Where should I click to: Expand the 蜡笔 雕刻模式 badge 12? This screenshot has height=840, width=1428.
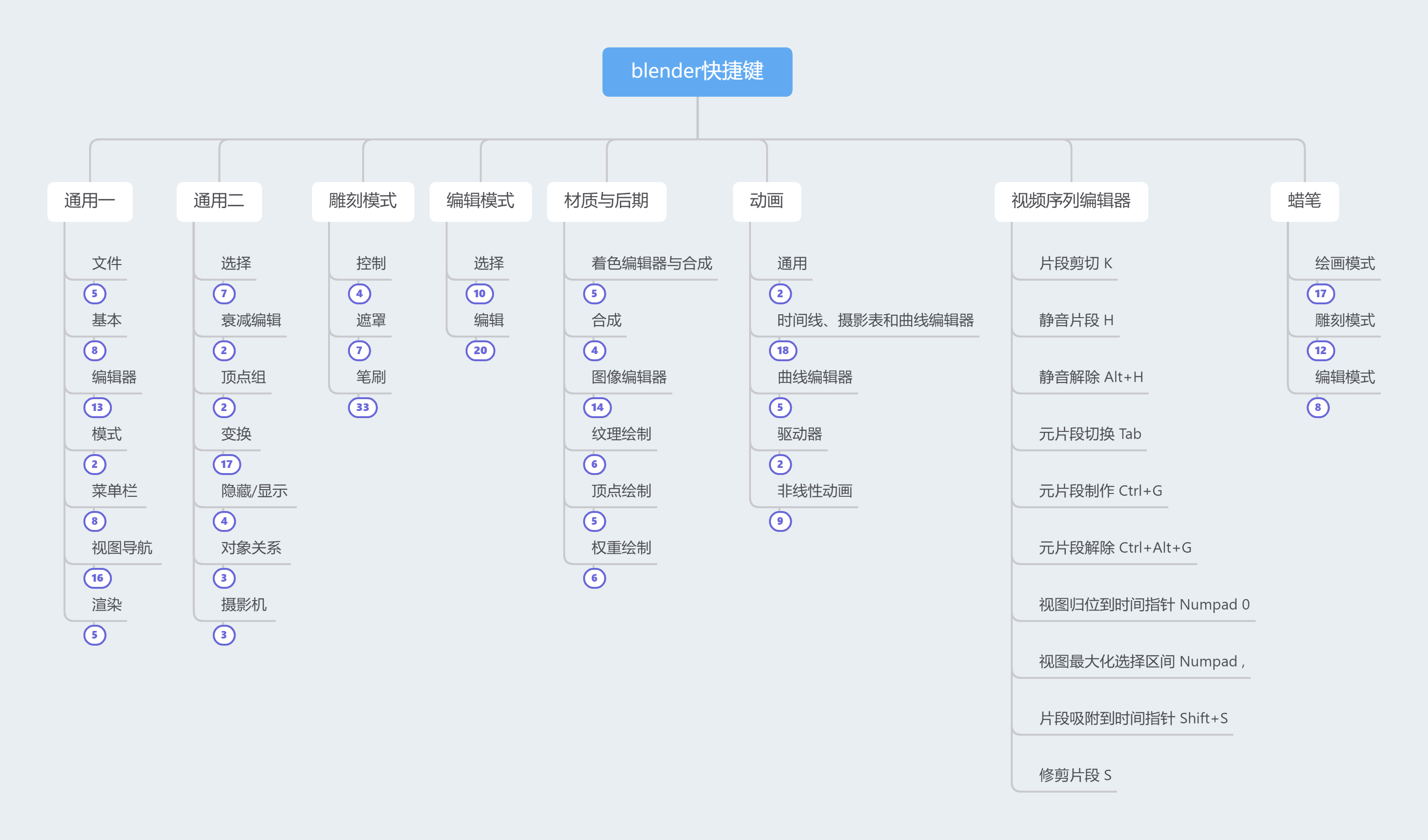[1320, 351]
